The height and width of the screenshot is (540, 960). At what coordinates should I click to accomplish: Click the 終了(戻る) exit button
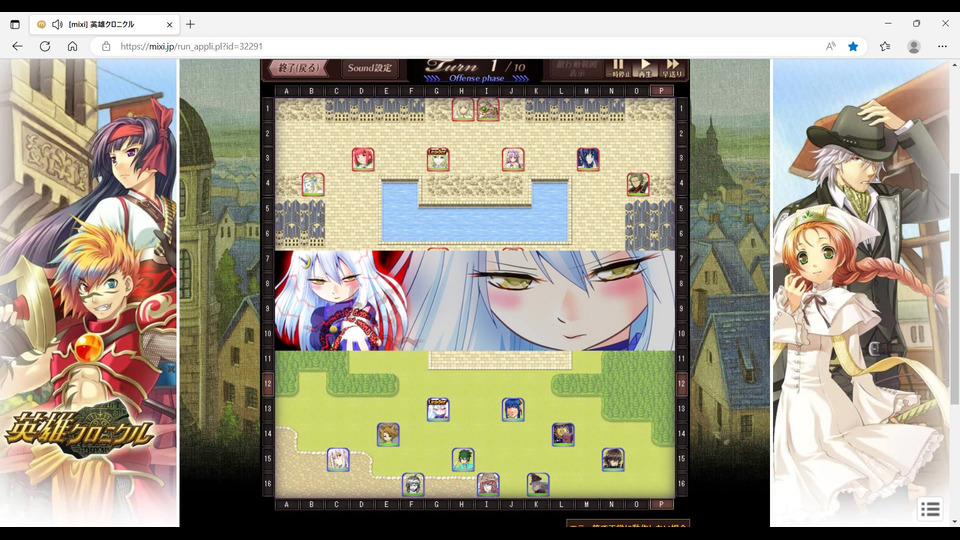tap(298, 68)
